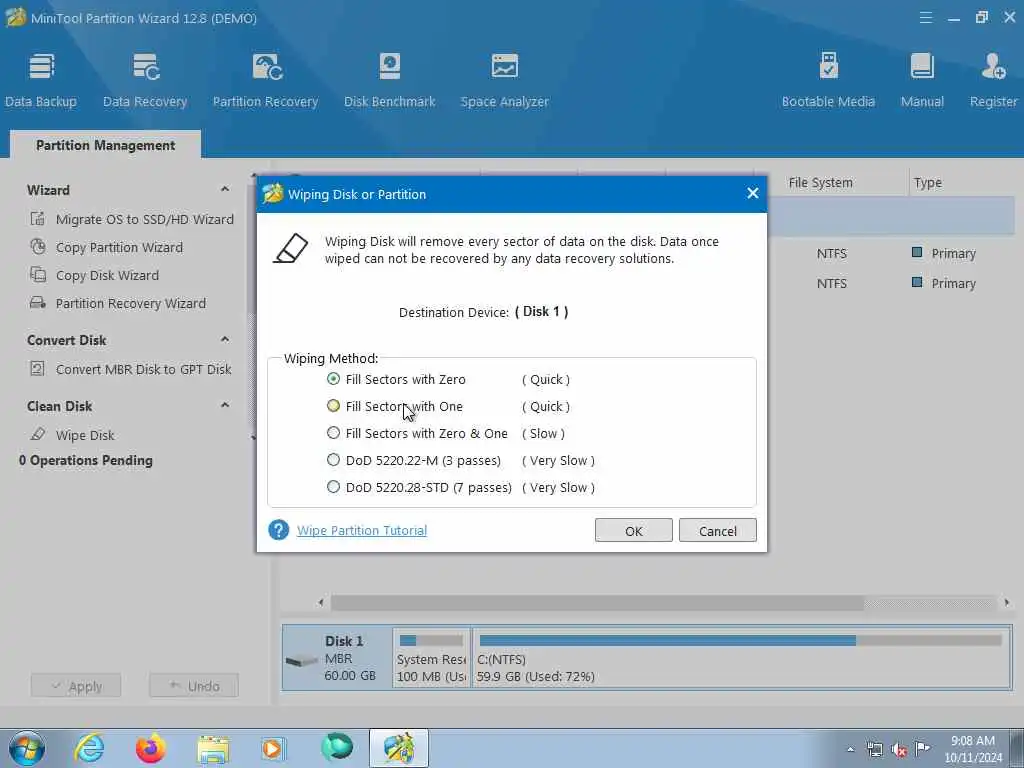Switch to the Partition Management tab
Screen dimensions: 1024x768
[105, 145]
